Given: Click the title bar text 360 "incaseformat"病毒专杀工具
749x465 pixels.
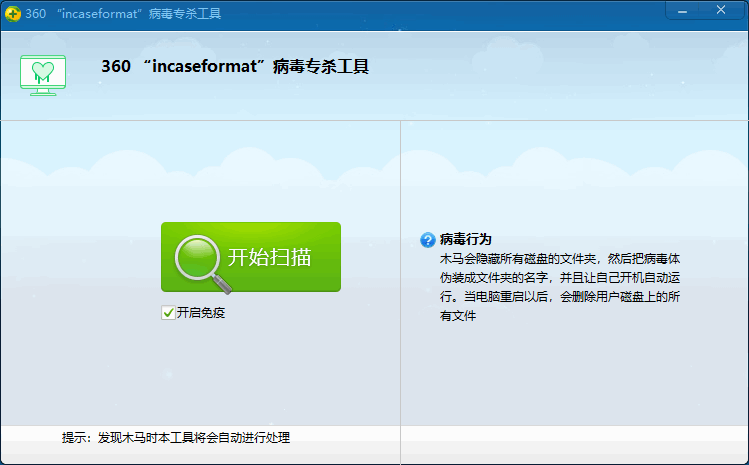Looking at the screenshot, I should click(123, 14).
